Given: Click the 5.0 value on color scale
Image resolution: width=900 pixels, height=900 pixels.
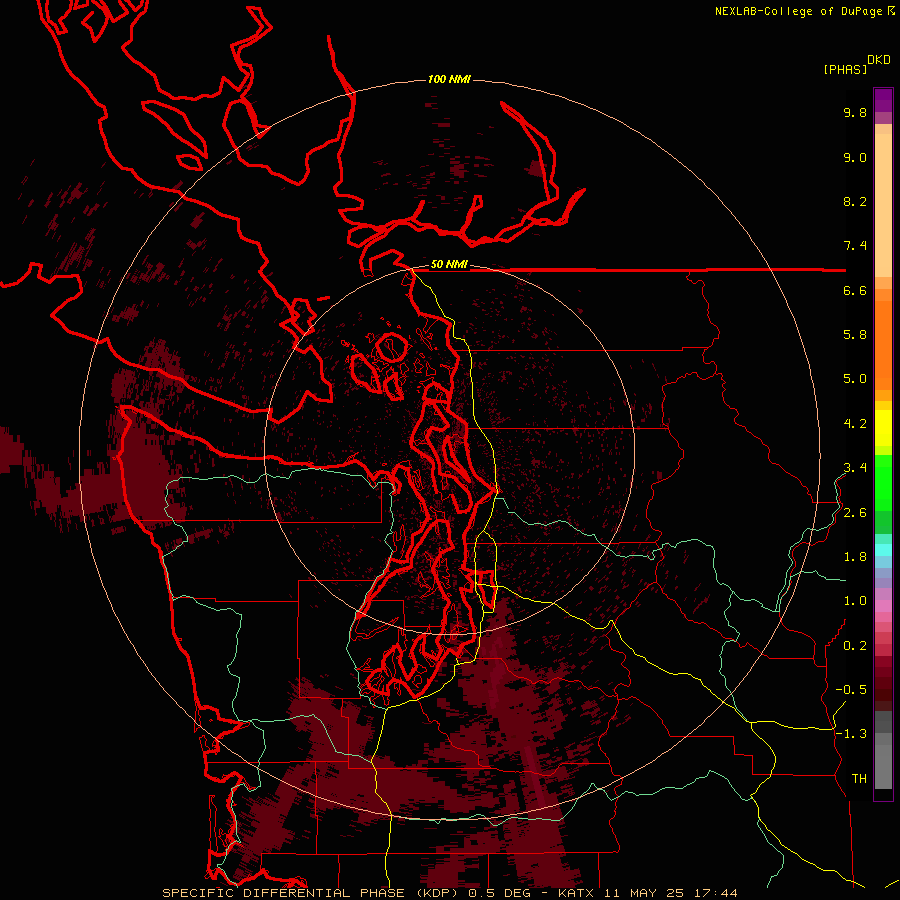Looking at the screenshot, I should pyautogui.click(x=855, y=379).
